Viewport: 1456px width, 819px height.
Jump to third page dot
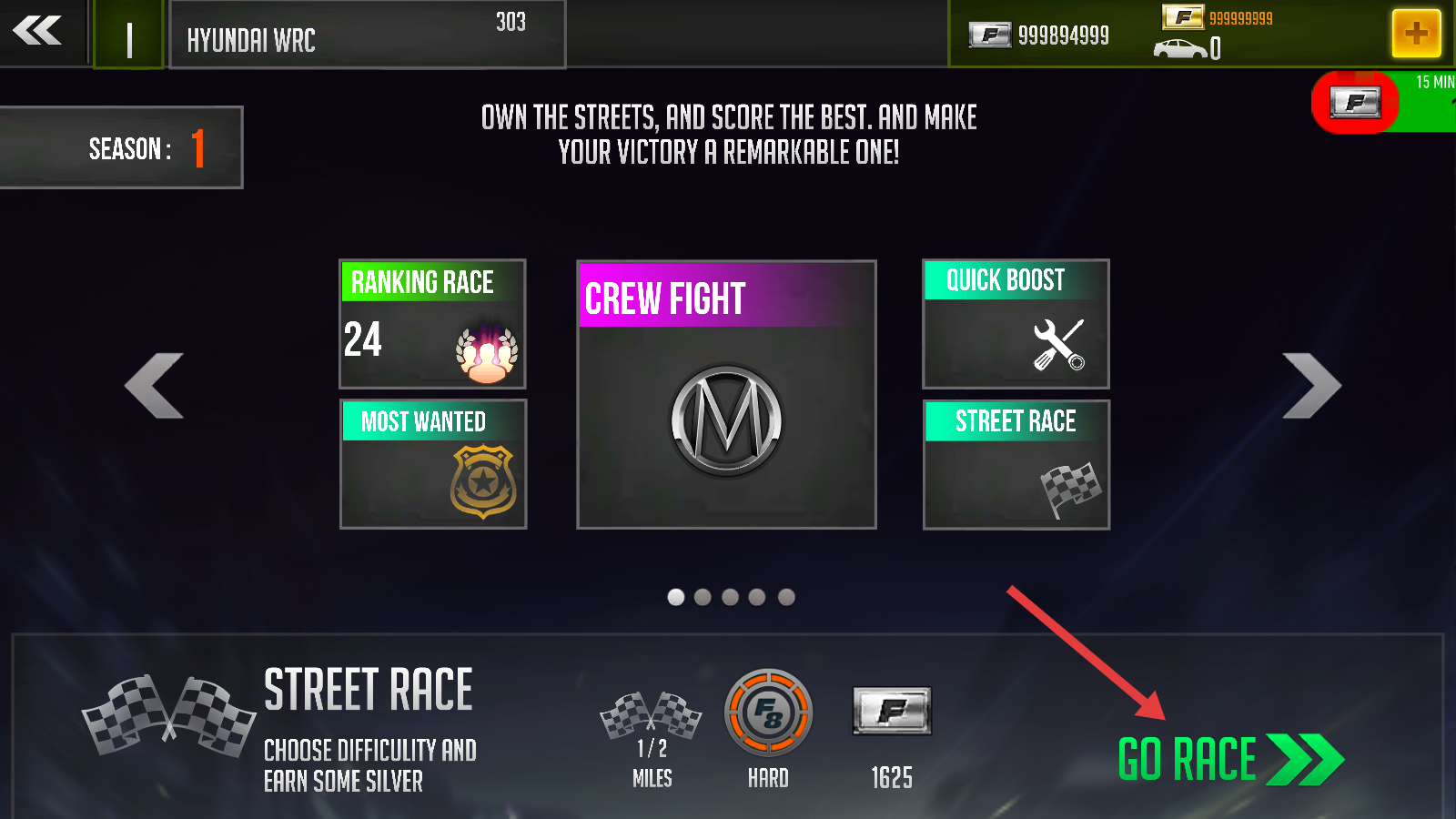(x=730, y=597)
